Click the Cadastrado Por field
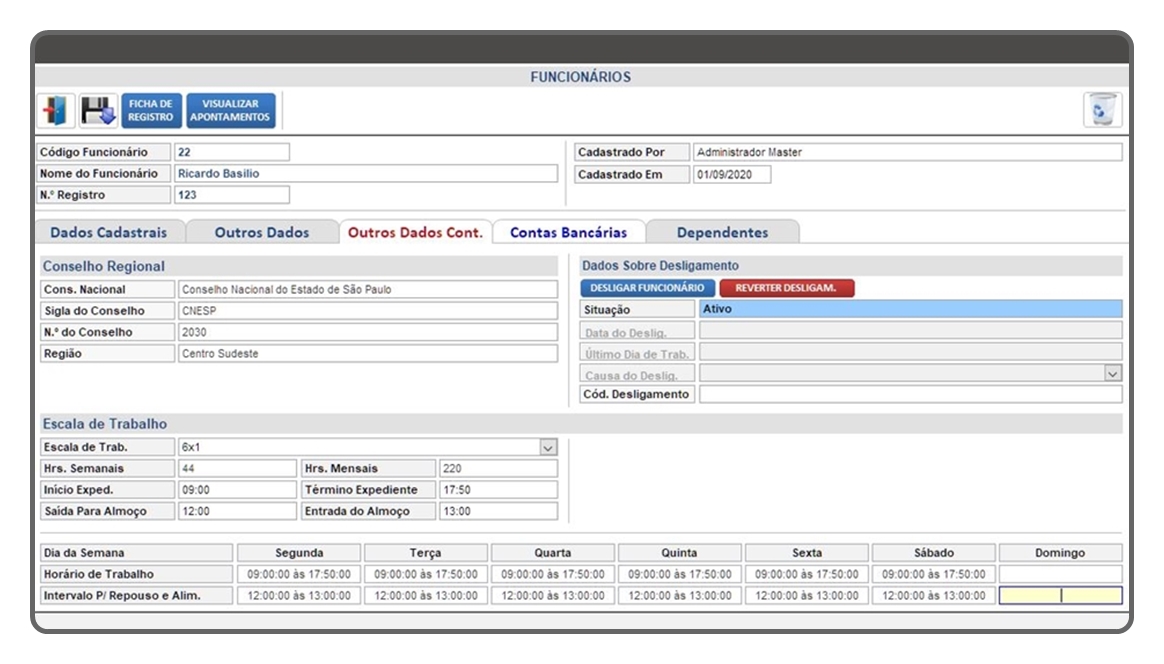 tap(907, 152)
